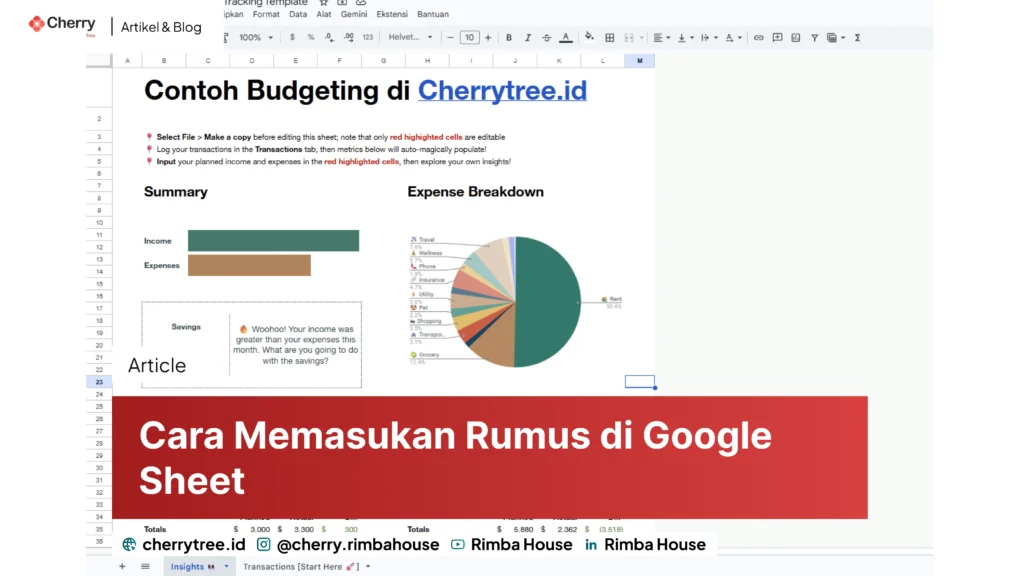This screenshot has height=576, width=1024.
Task: Open the text color picker
Action: coord(566,37)
